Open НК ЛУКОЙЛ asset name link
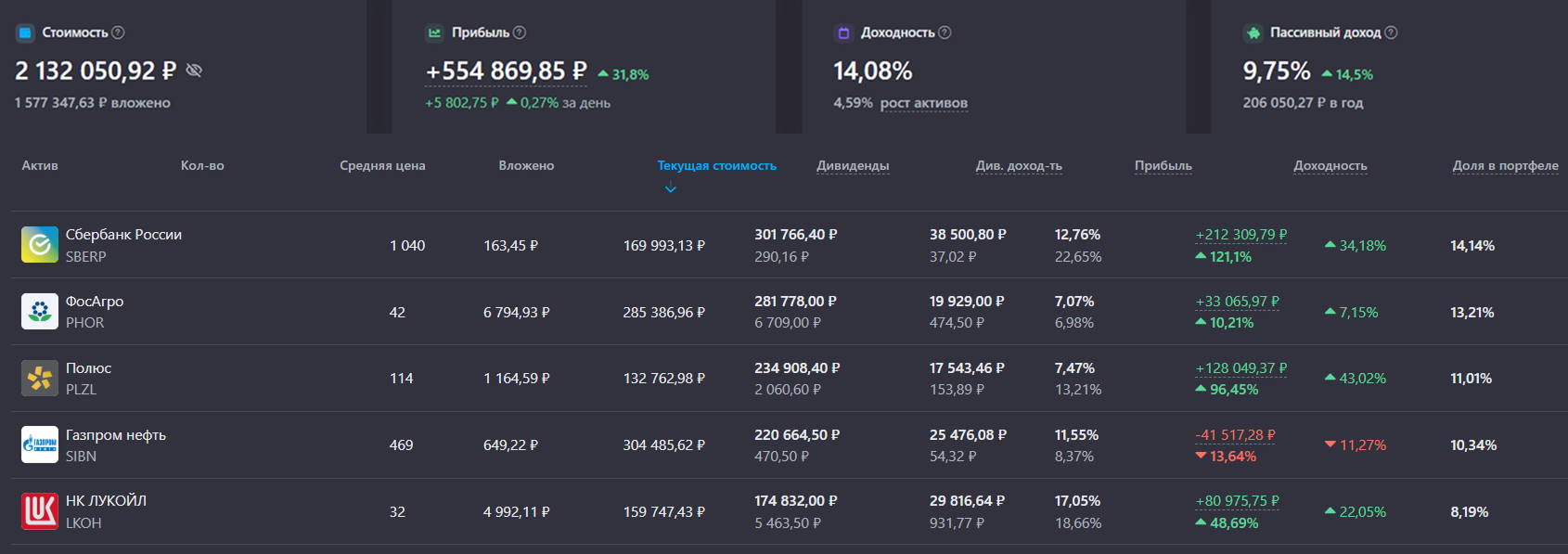The height and width of the screenshot is (554, 1568). (x=106, y=501)
